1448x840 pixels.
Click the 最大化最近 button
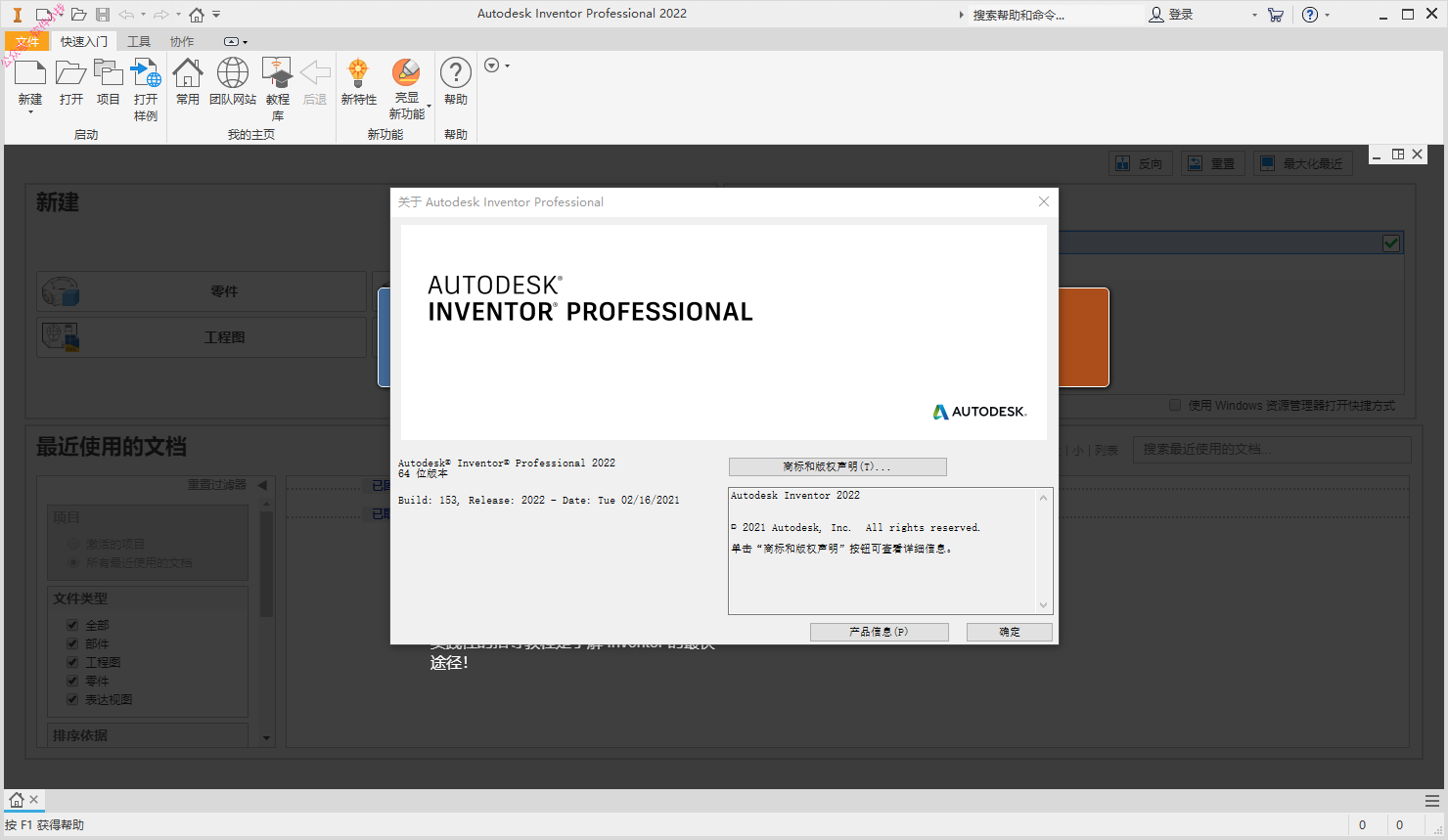(1303, 163)
